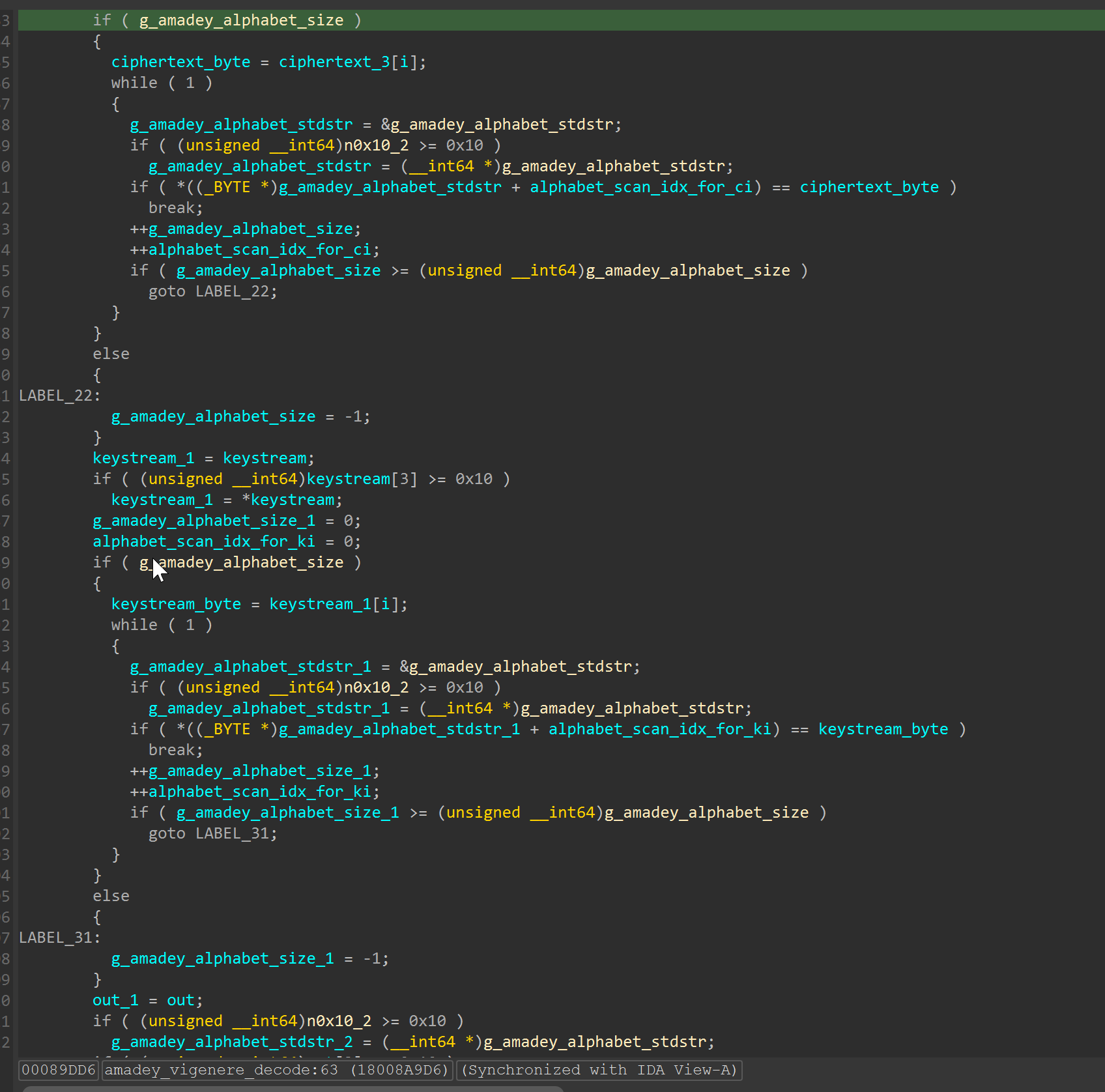1105x1092 pixels.
Task: Click 'amadey_vigenere_decode:63 (18008A9D6)' in the status bar
Action: (277, 1070)
